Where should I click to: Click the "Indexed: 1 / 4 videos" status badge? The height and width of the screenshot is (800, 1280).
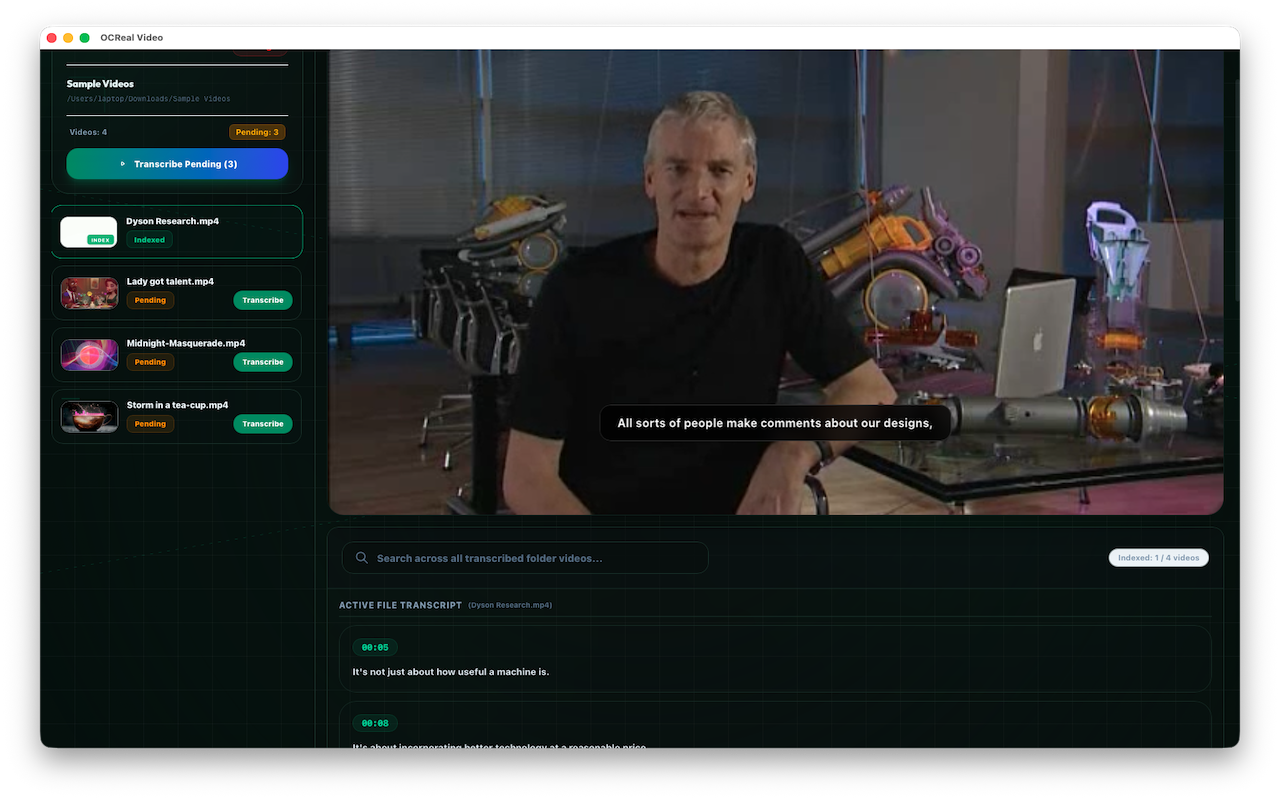(1158, 558)
